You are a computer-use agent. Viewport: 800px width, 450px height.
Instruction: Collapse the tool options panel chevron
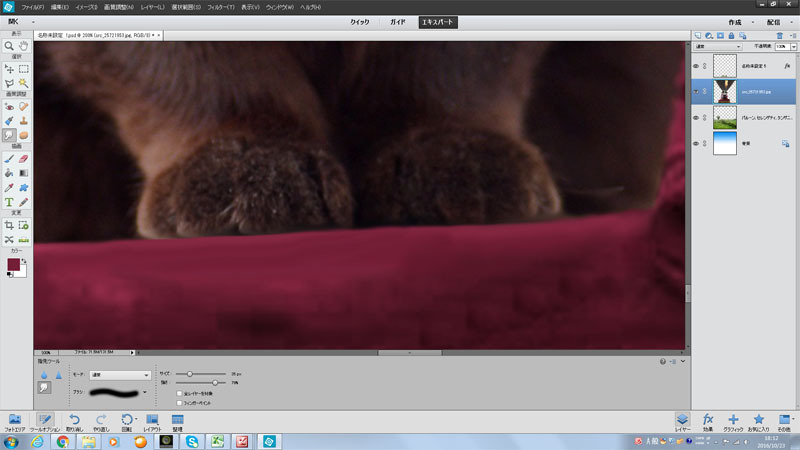tap(683, 361)
